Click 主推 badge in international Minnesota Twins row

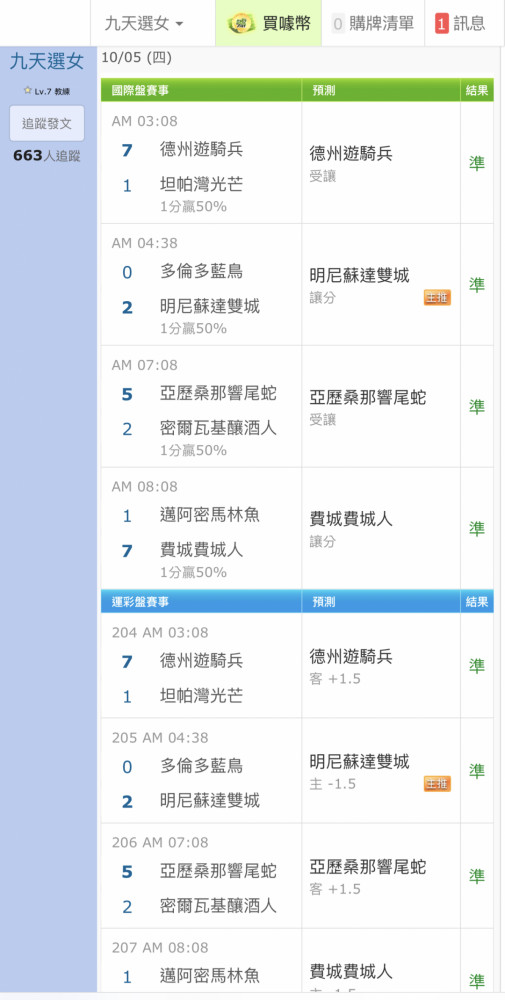437,297
